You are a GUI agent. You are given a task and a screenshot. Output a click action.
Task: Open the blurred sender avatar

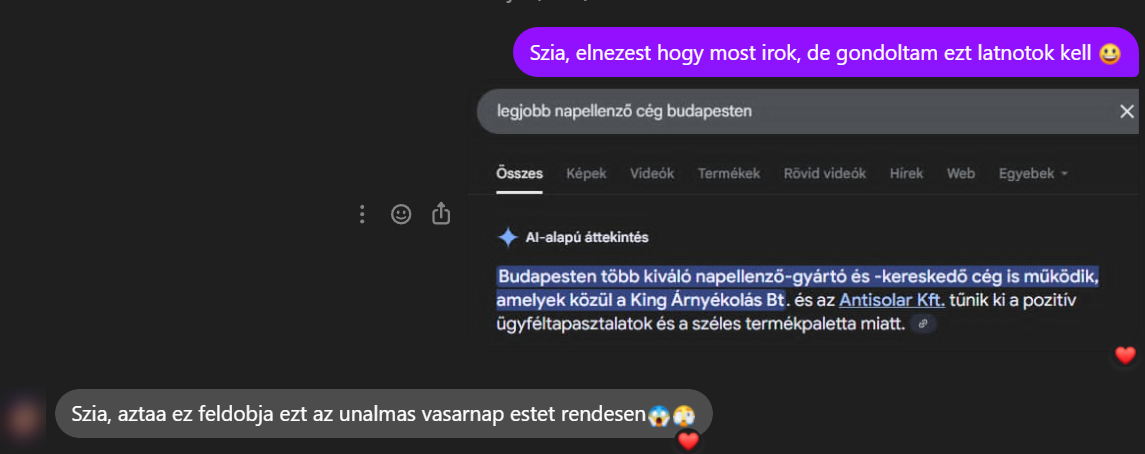click(x=25, y=414)
